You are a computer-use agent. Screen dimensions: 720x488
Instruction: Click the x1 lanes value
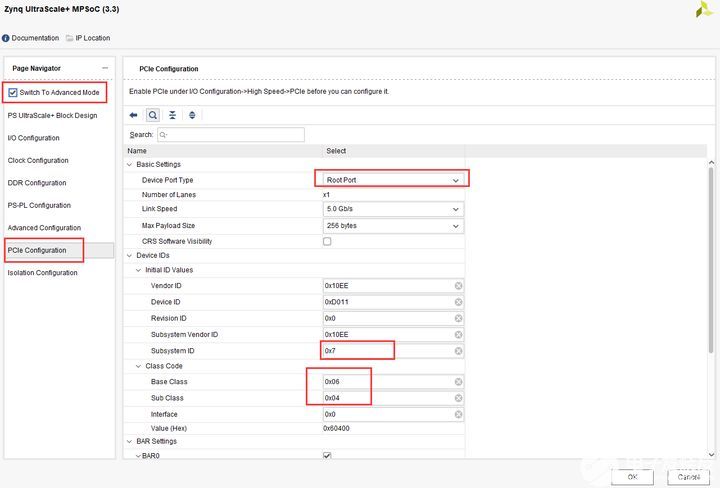(326, 195)
